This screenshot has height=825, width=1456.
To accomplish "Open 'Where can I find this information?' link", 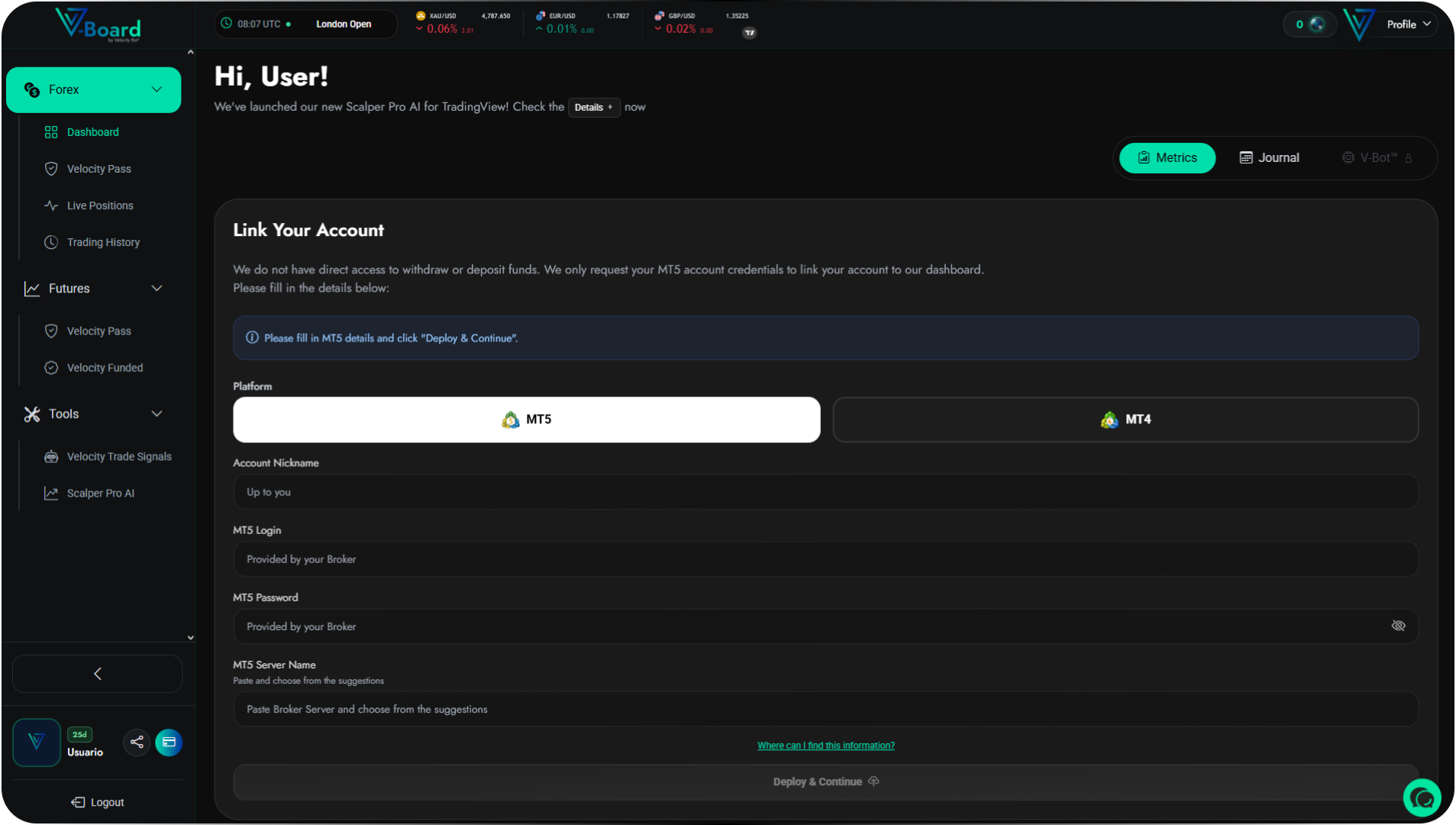I will tap(825, 746).
